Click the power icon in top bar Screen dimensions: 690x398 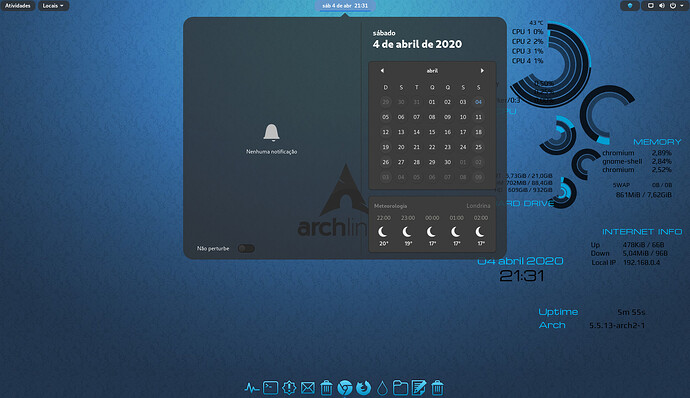(x=673, y=6)
